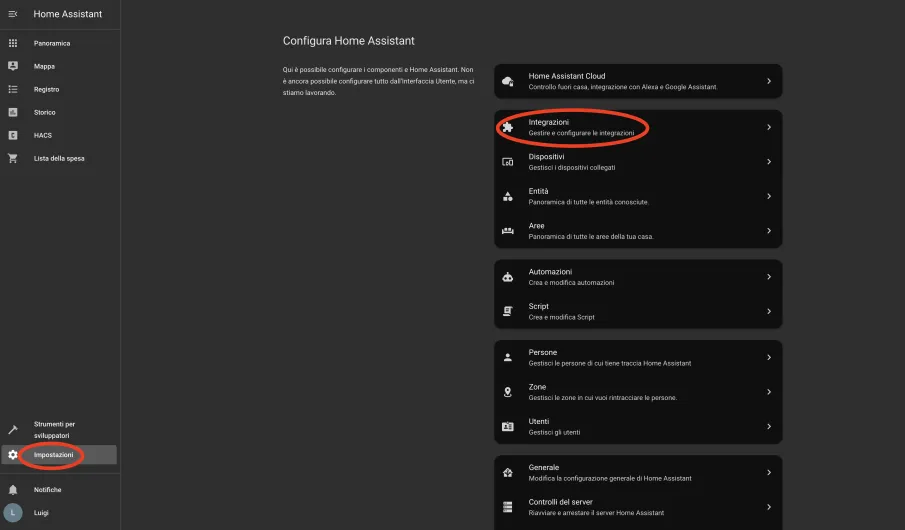This screenshot has width=905, height=530.
Task: Open Automazioni editor
Action: click(x=638, y=277)
